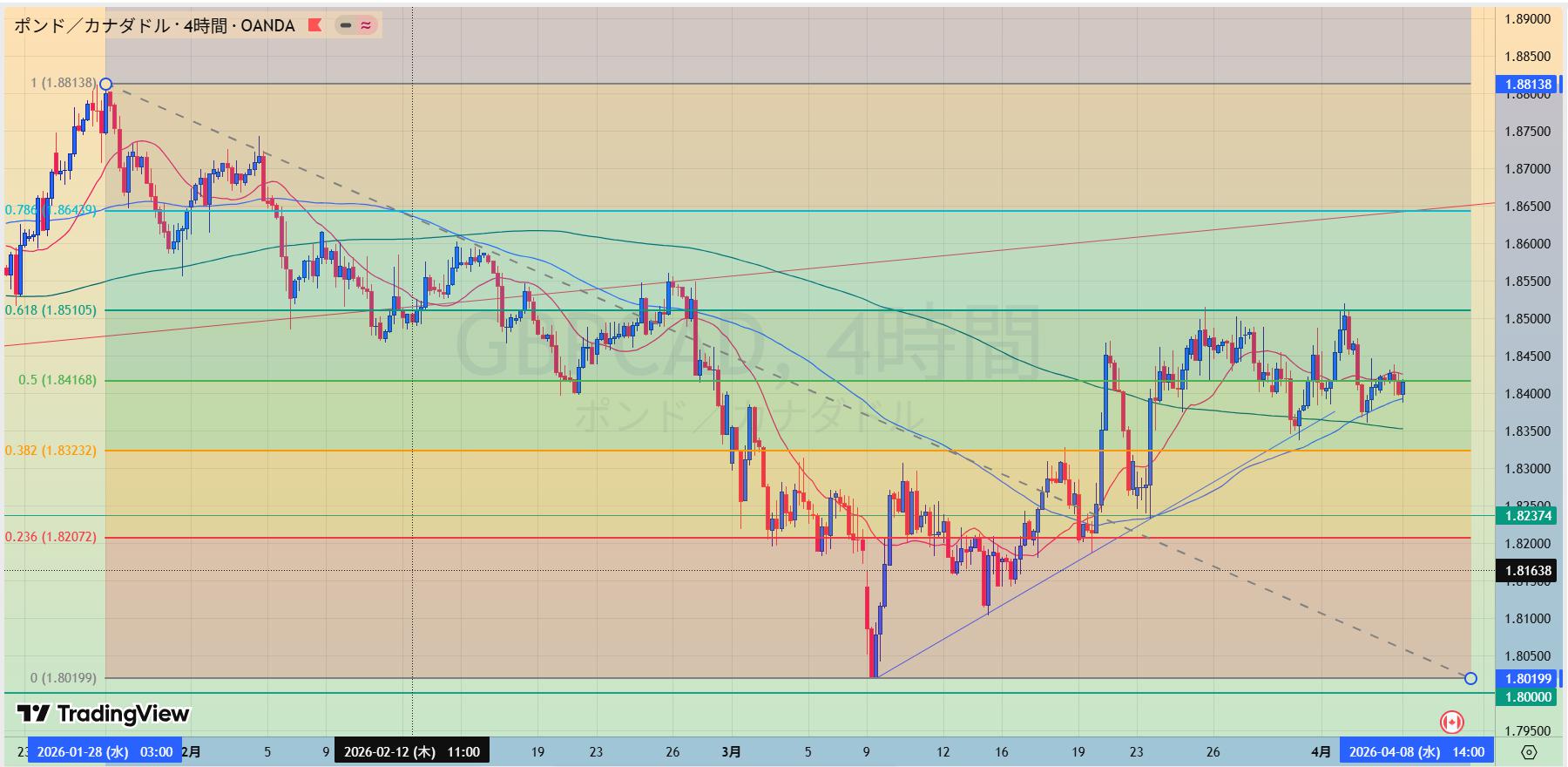1568x767 pixels.
Task: Click the gray dash indicator in the title pill
Action: pyautogui.click(x=346, y=25)
